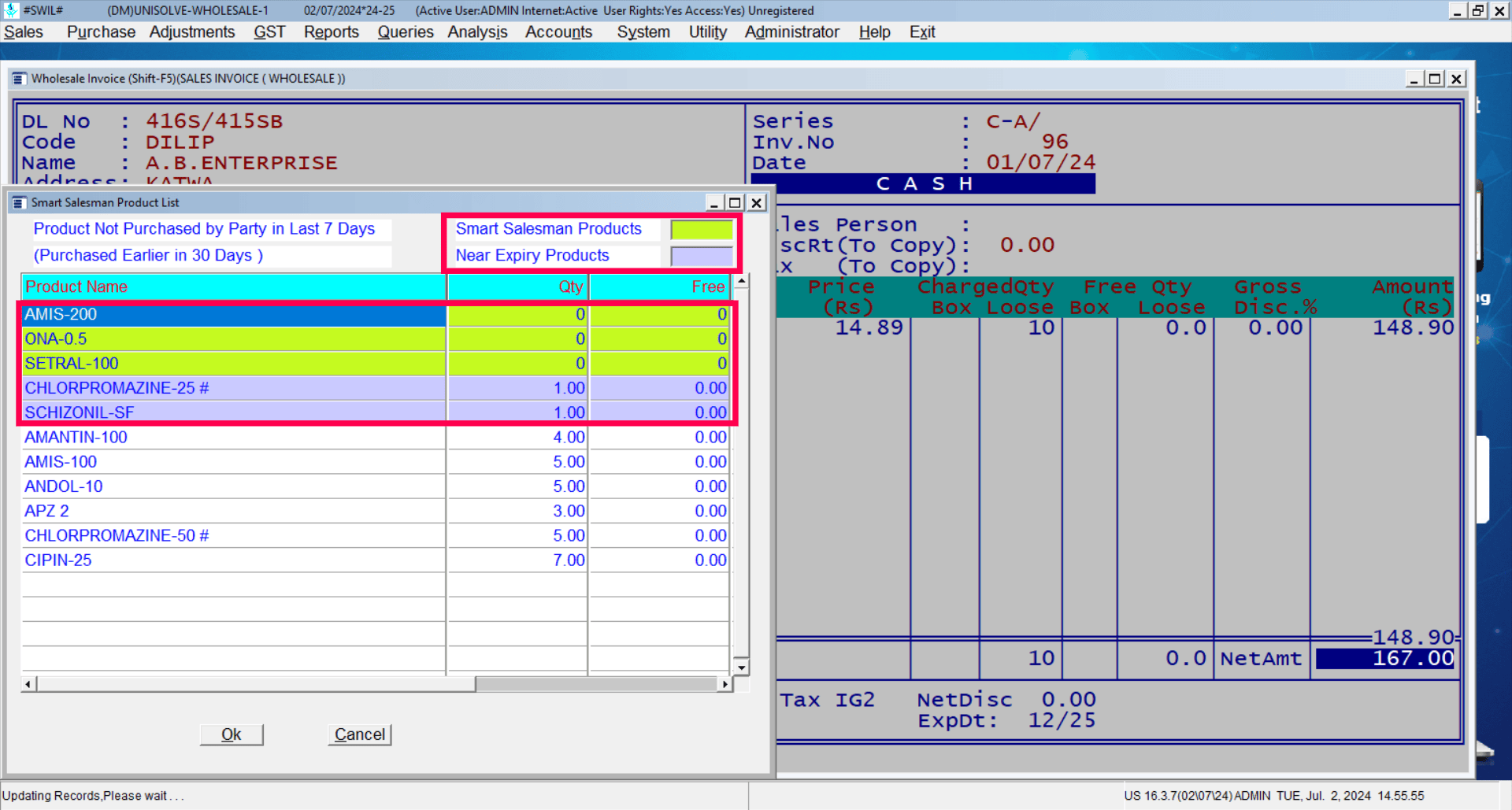Close the Wholesale Invoice window
Screen dimensions: 1512x810
click(1457, 79)
